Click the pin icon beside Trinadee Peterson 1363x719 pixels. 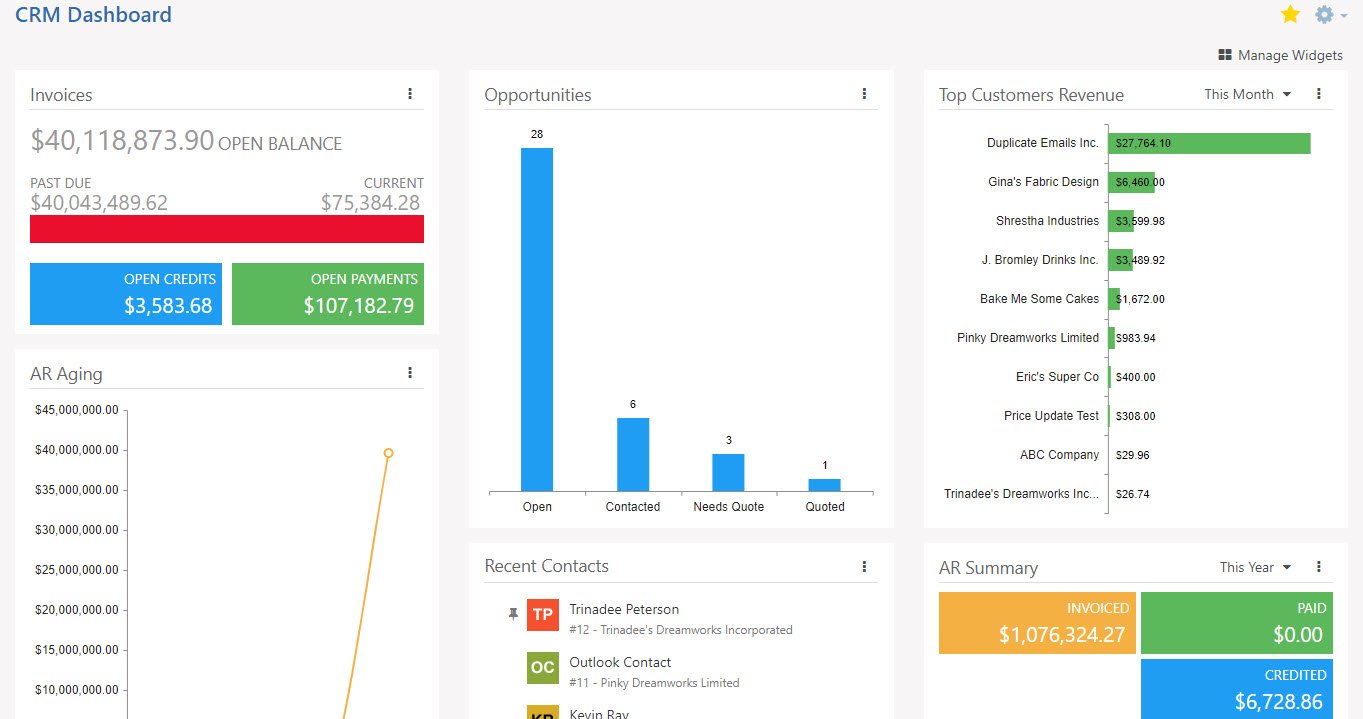pos(513,614)
